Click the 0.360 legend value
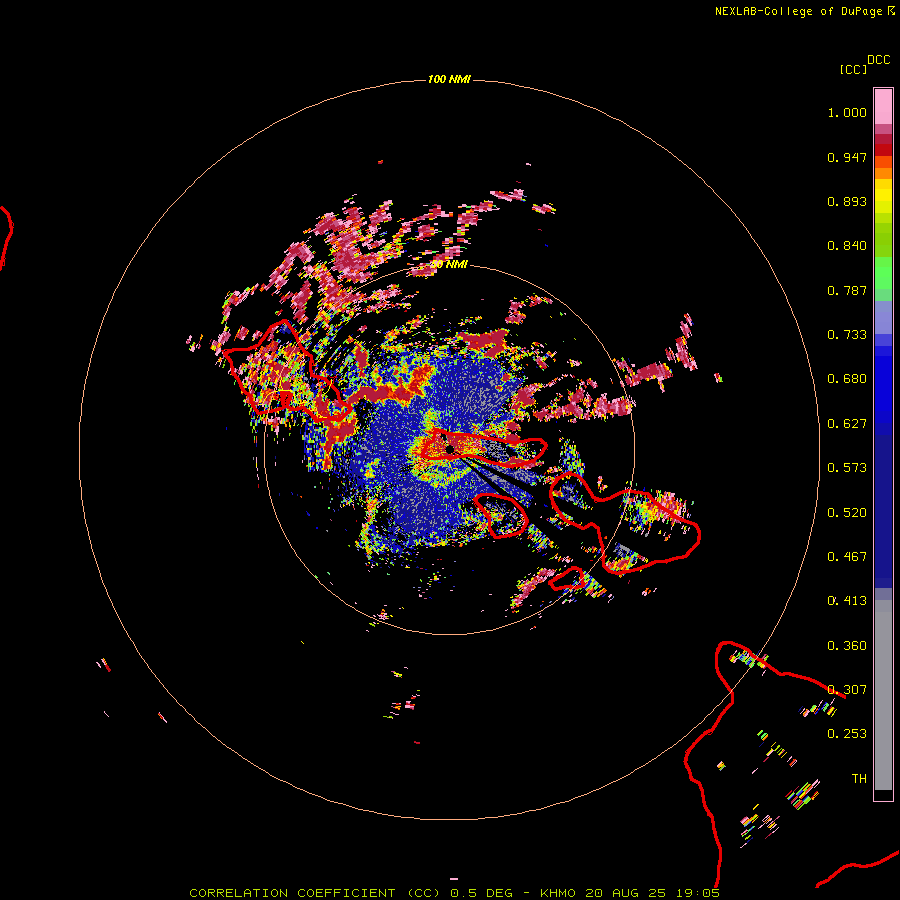The height and width of the screenshot is (900, 900). pos(847,646)
